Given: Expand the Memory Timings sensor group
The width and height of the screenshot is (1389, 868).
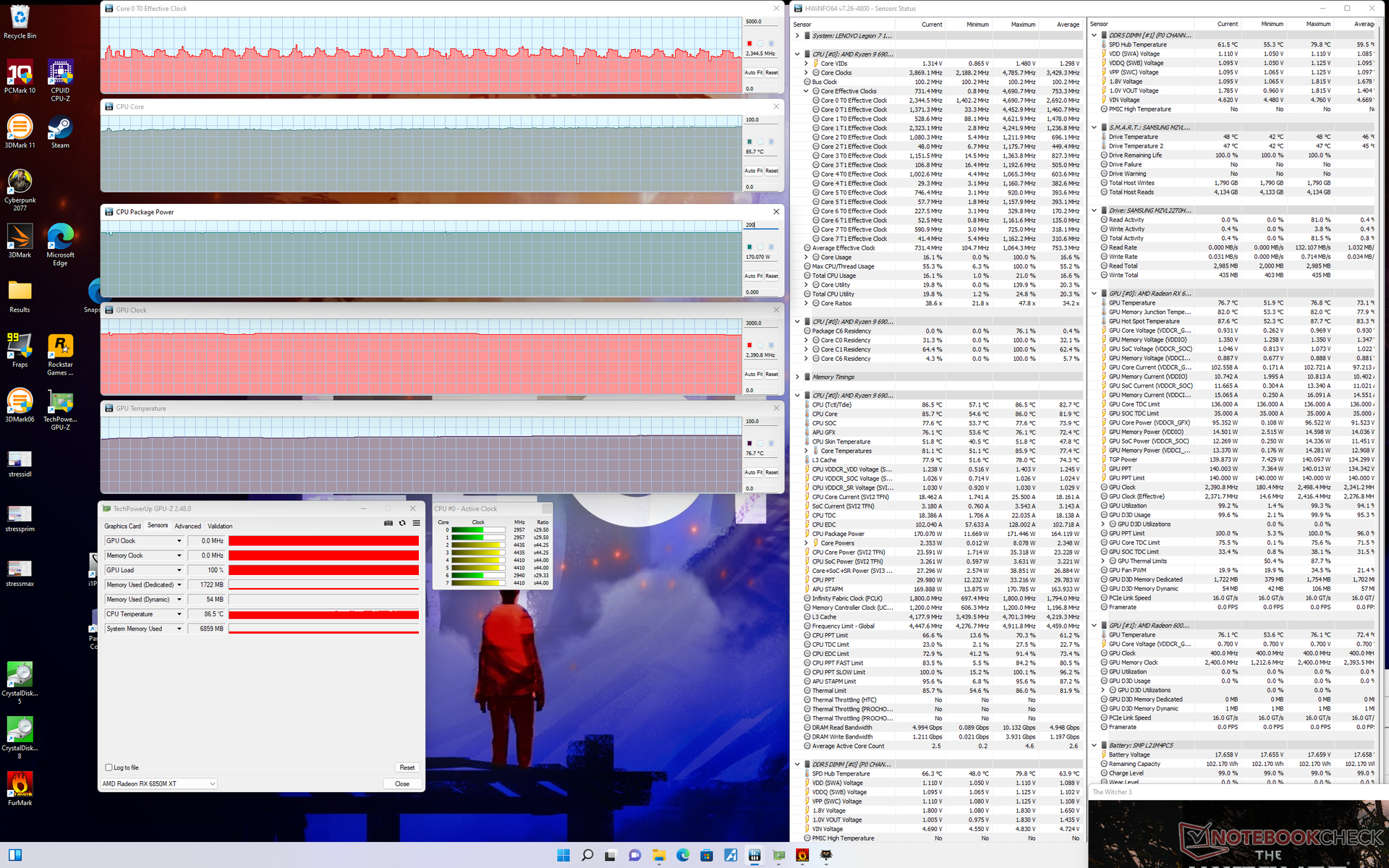Looking at the screenshot, I should coord(797,377).
